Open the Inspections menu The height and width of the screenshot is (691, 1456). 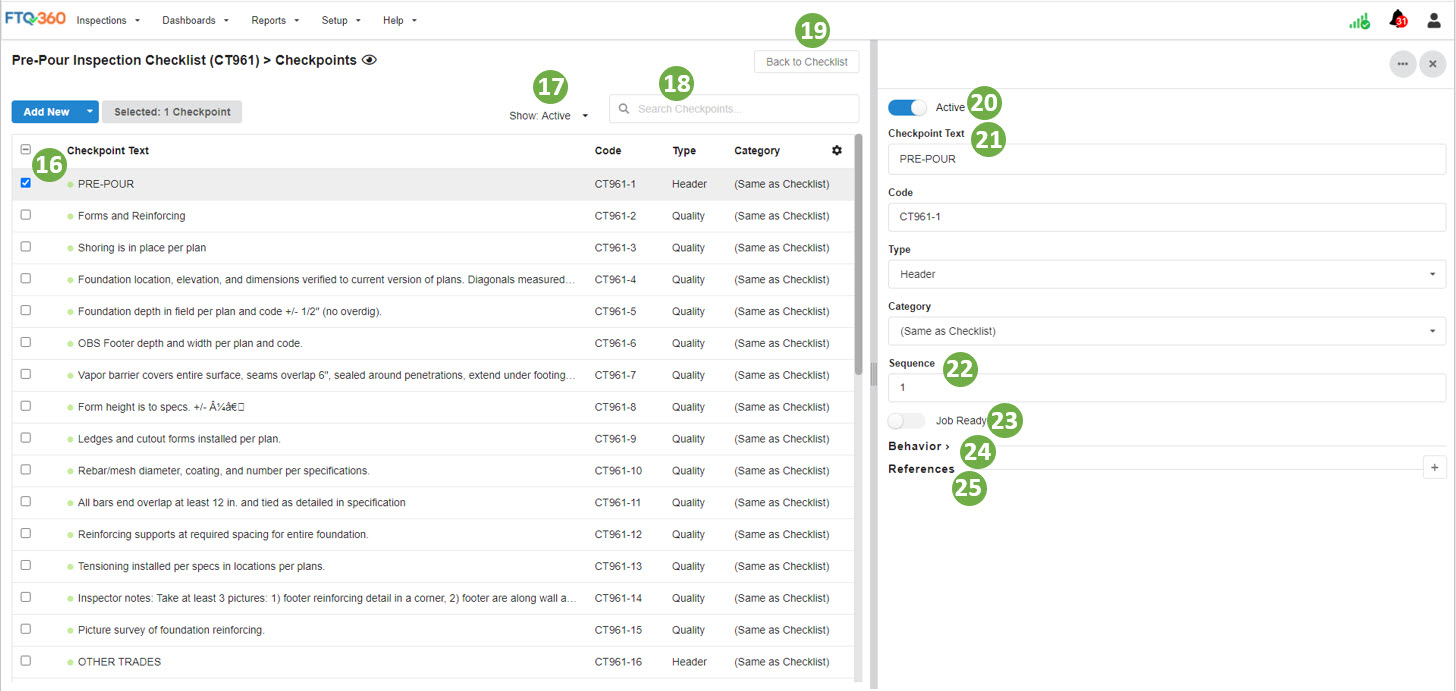coord(103,20)
